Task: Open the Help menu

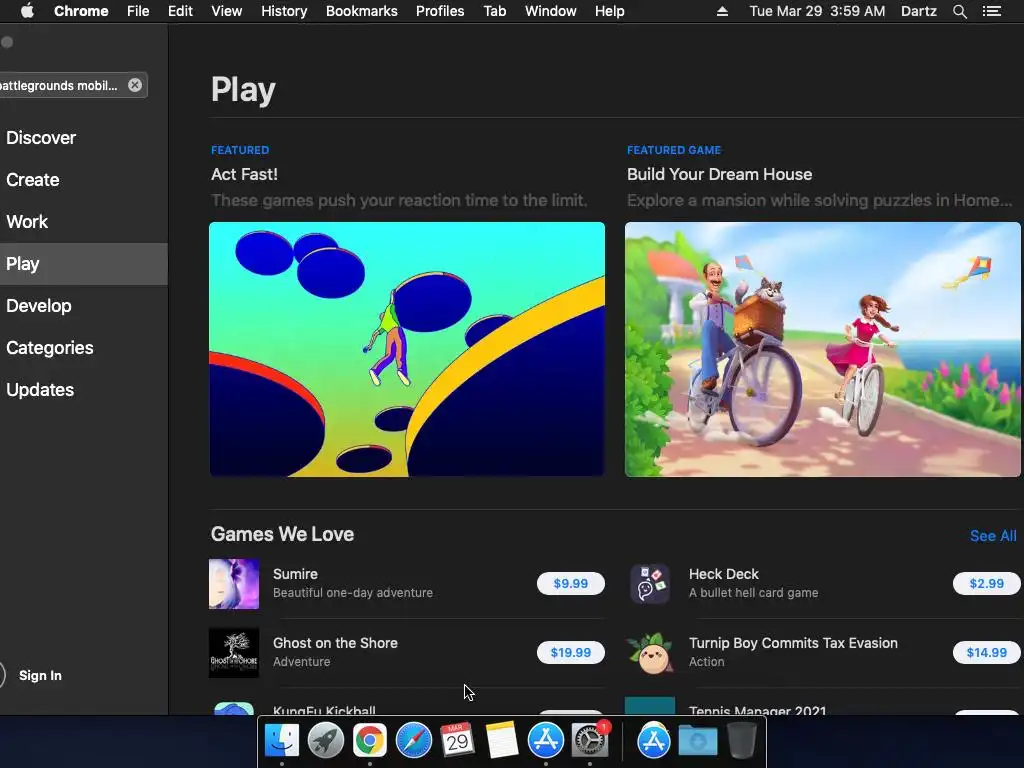Action: pyautogui.click(x=609, y=11)
